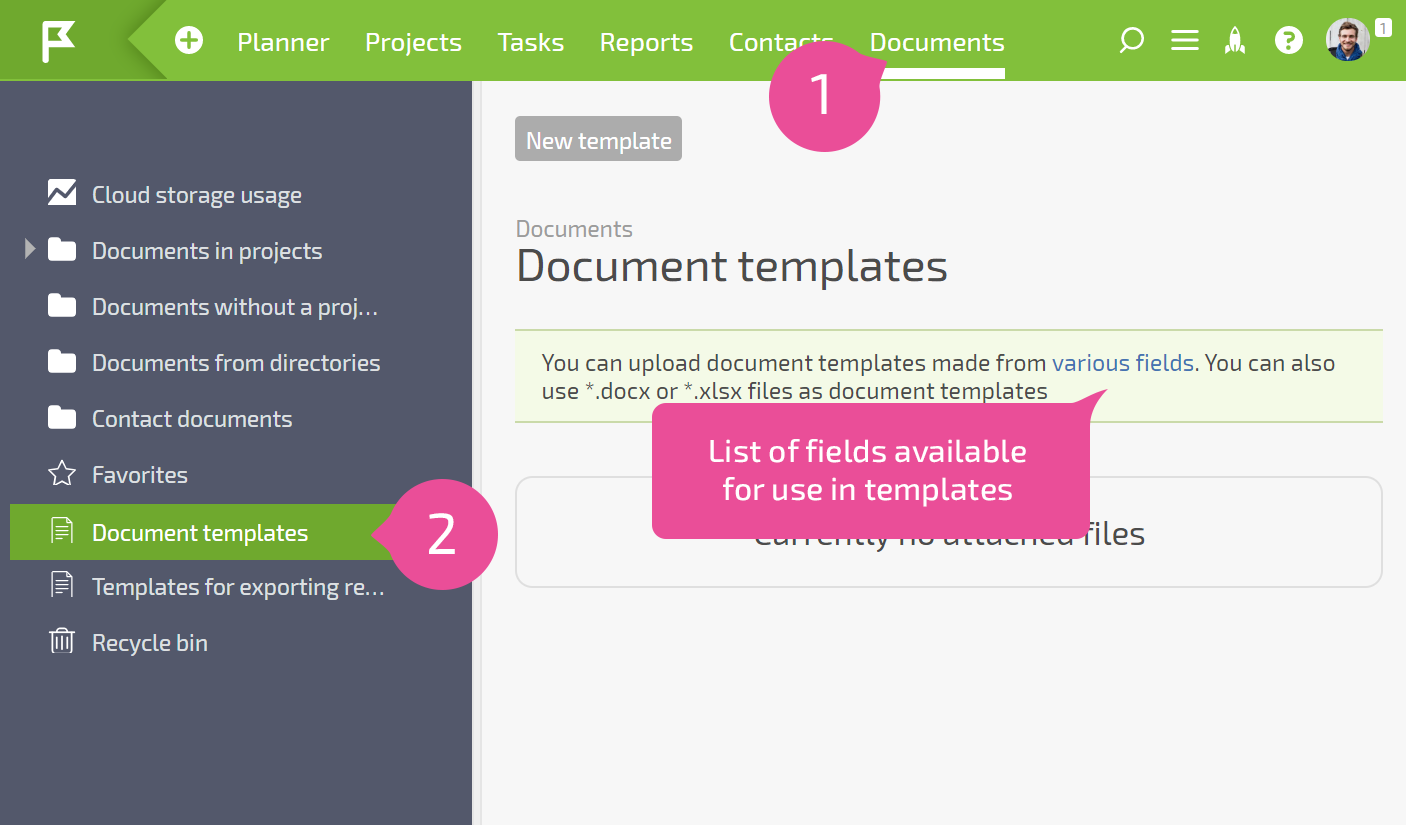Image resolution: width=1406 pixels, height=825 pixels.
Task: Select Document templates in sidebar
Action: tap(200, 533)
